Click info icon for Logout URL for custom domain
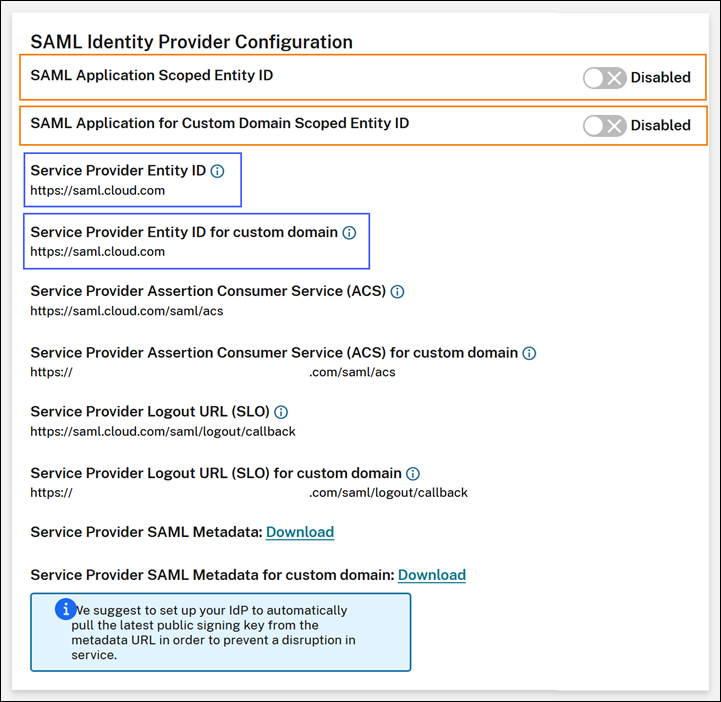Viewport: 721px width, 702px height. click(413, 473)
